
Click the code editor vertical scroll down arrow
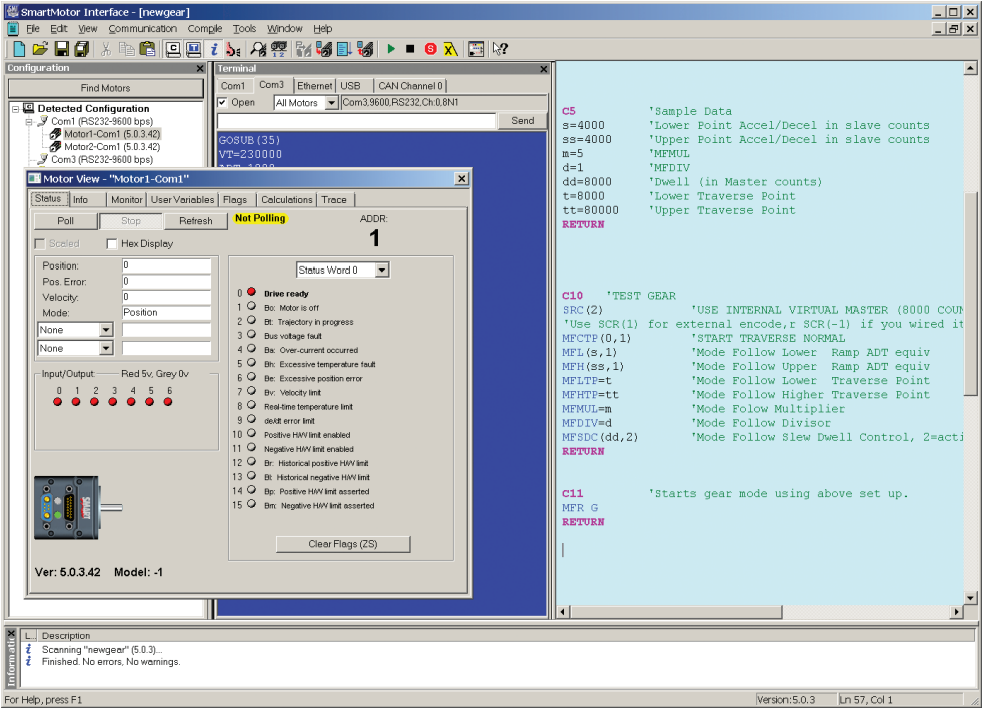(970, 598)
